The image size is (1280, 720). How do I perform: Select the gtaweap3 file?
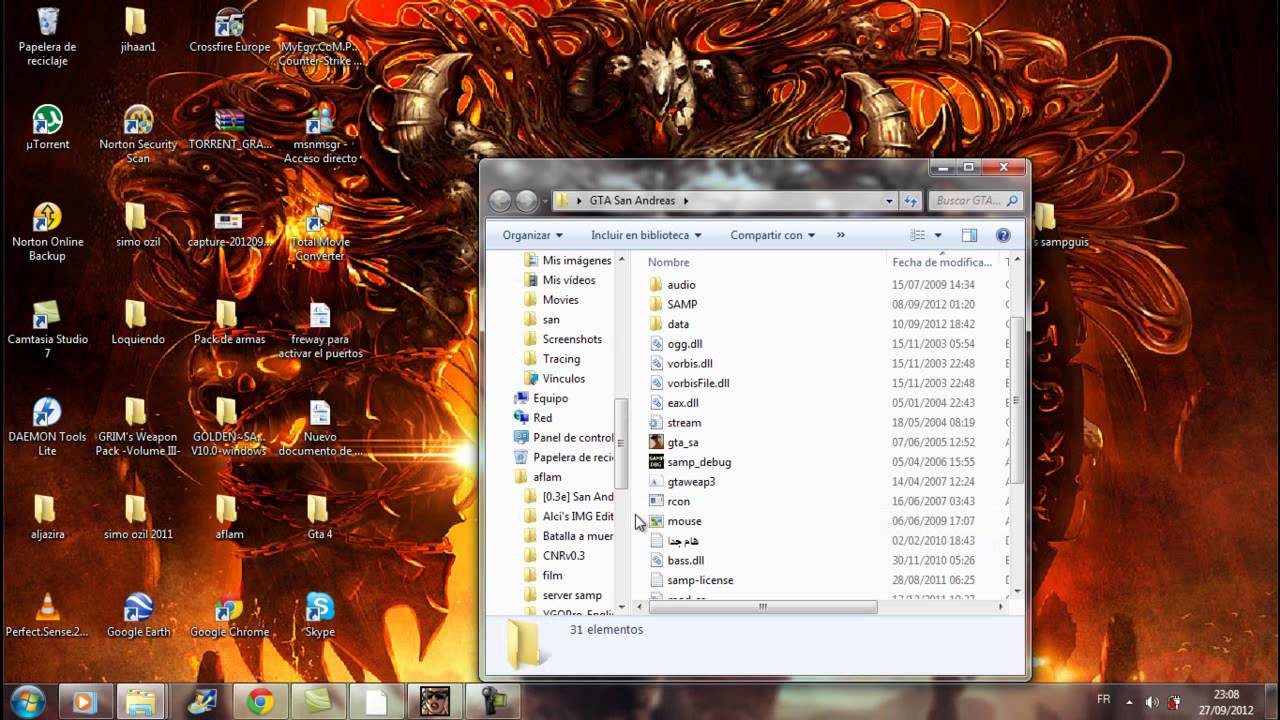point(691,482)
